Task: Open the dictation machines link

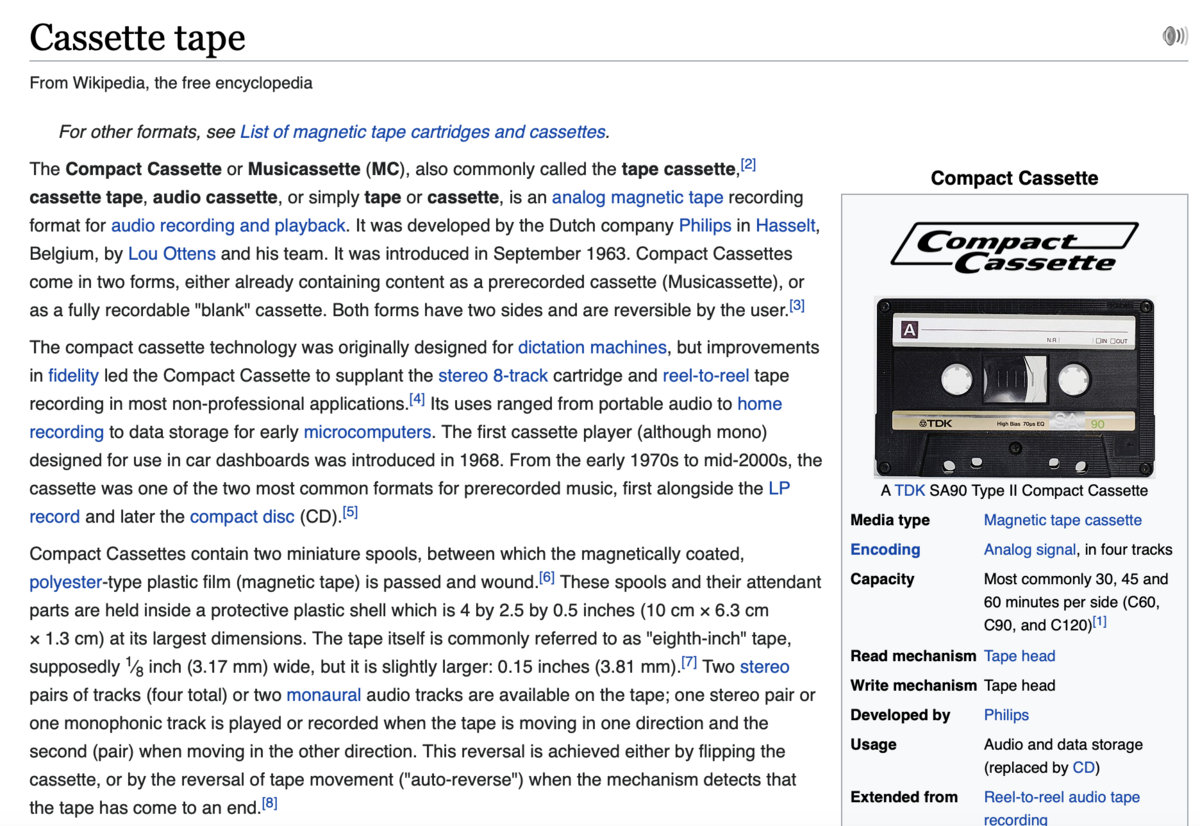Action: click(x=592, y=347)
